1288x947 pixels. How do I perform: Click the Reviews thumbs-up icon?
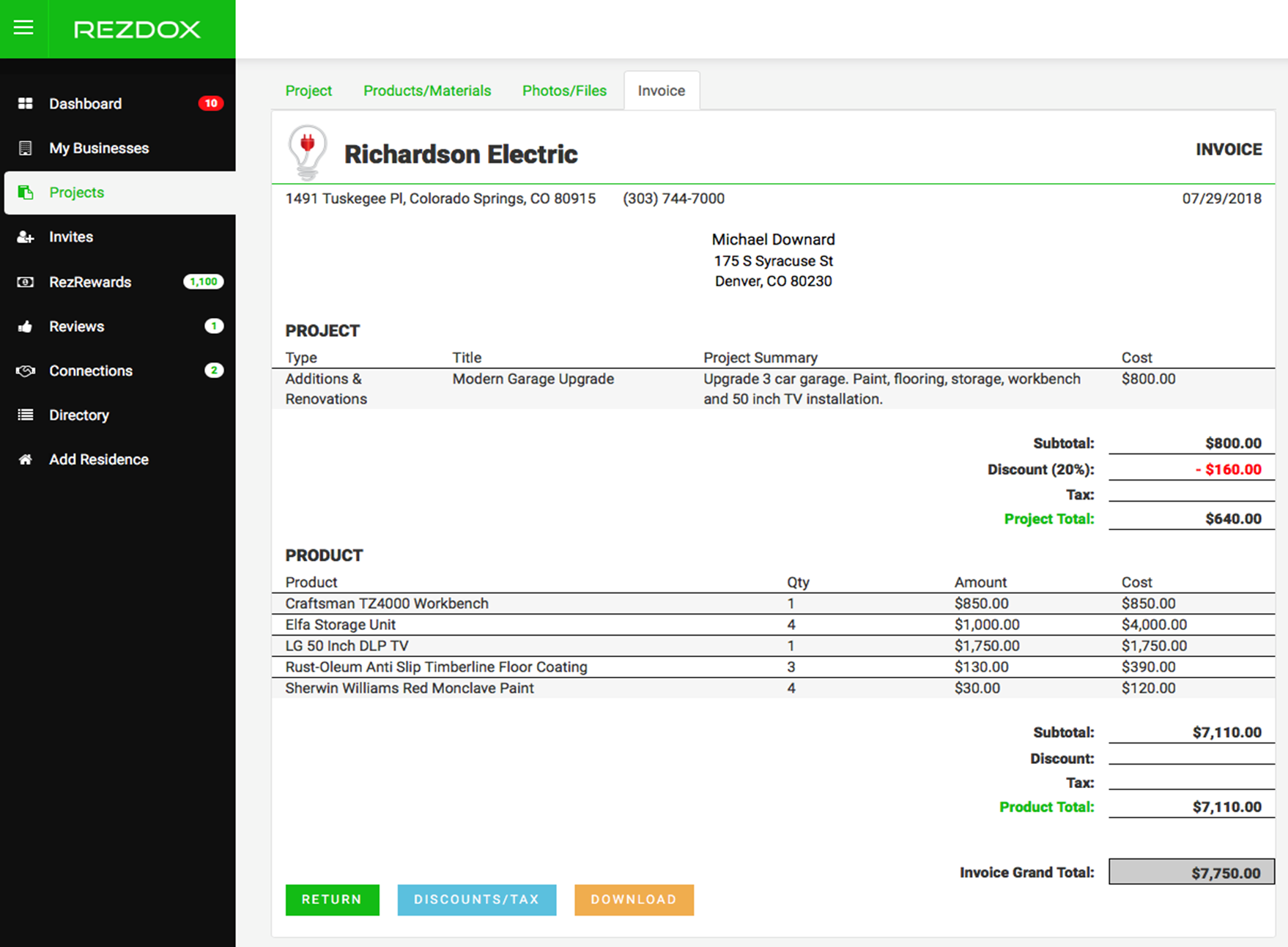(x=26, y=327)
